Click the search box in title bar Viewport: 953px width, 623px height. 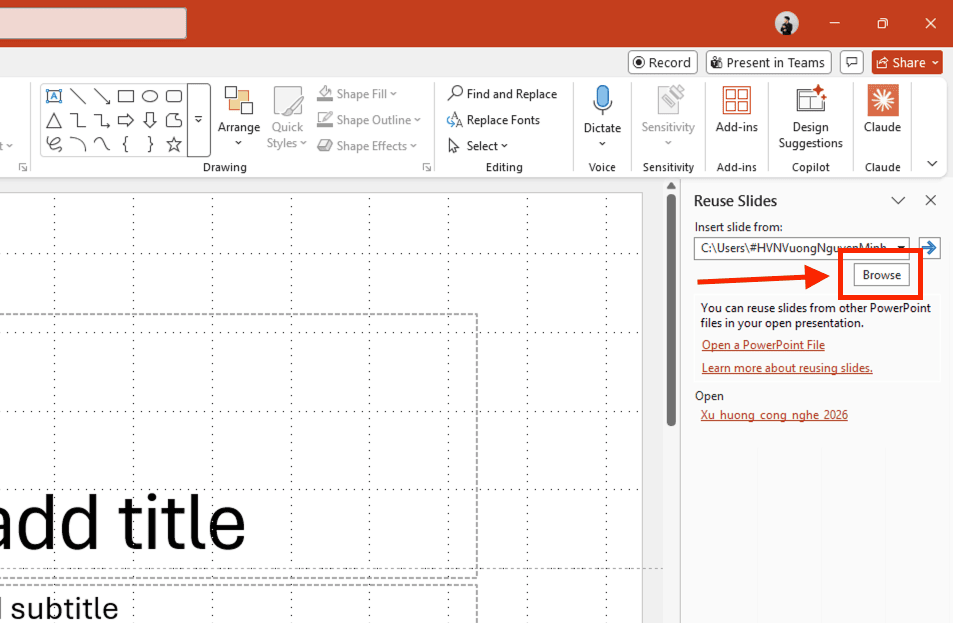pos(93,23)
